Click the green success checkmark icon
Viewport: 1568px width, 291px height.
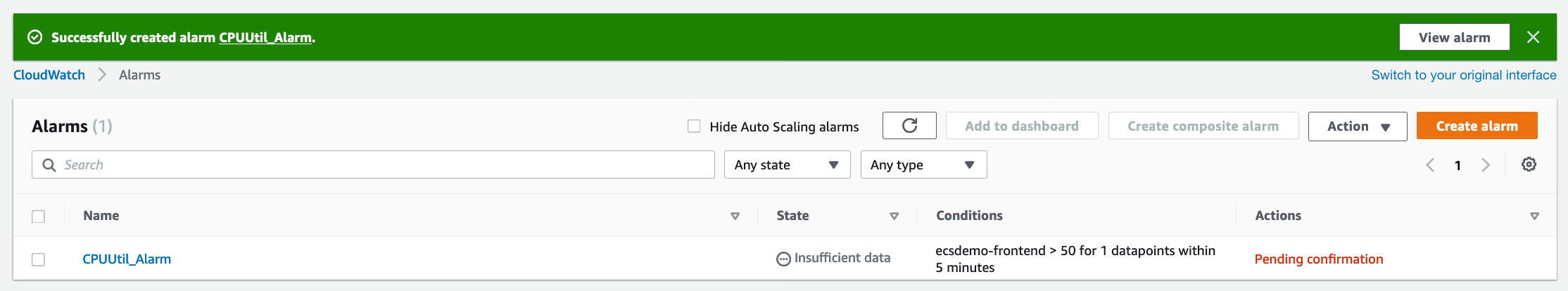(34, 37)
